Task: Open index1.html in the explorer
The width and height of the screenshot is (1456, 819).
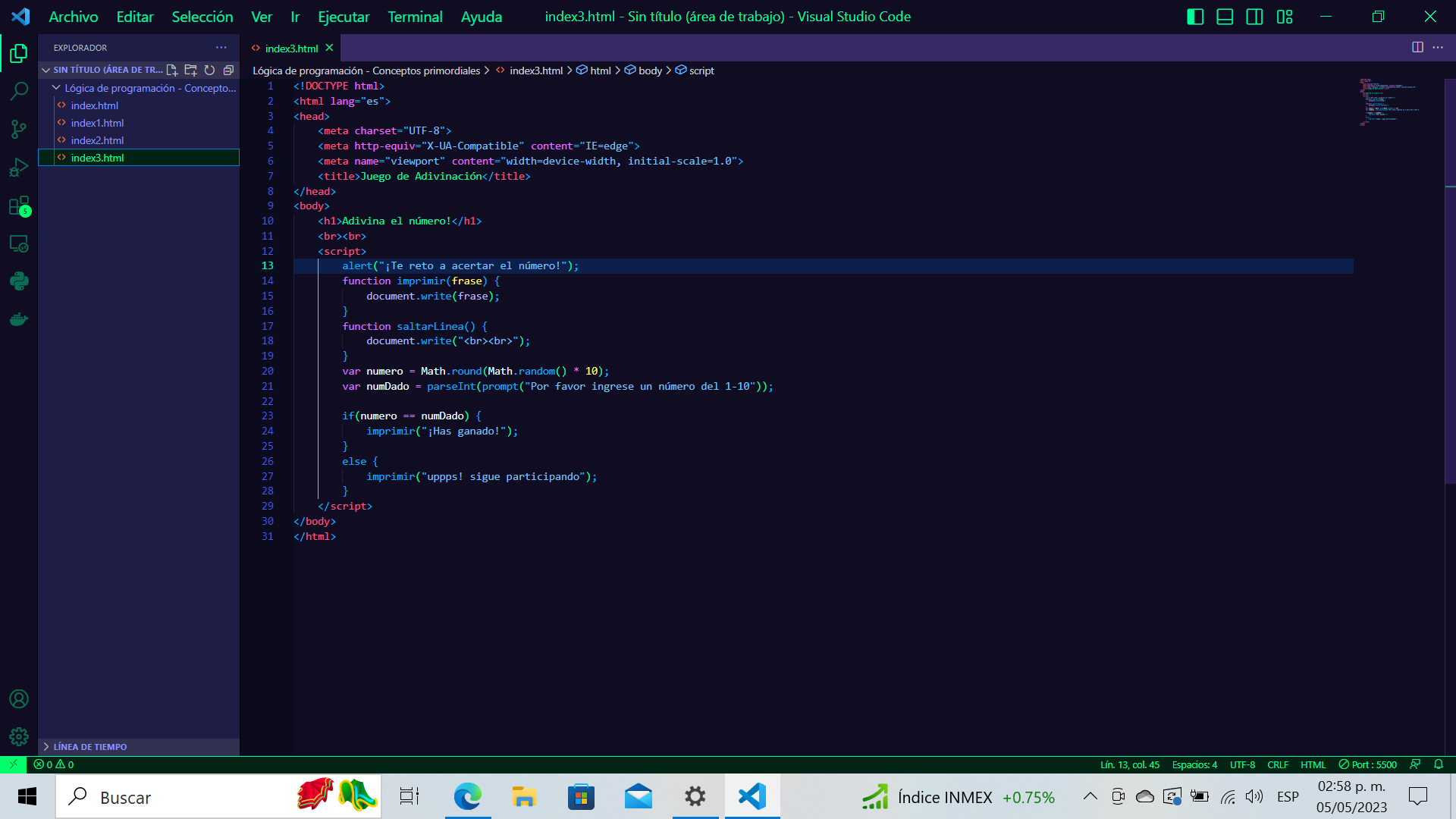Action: coord(139,123)
